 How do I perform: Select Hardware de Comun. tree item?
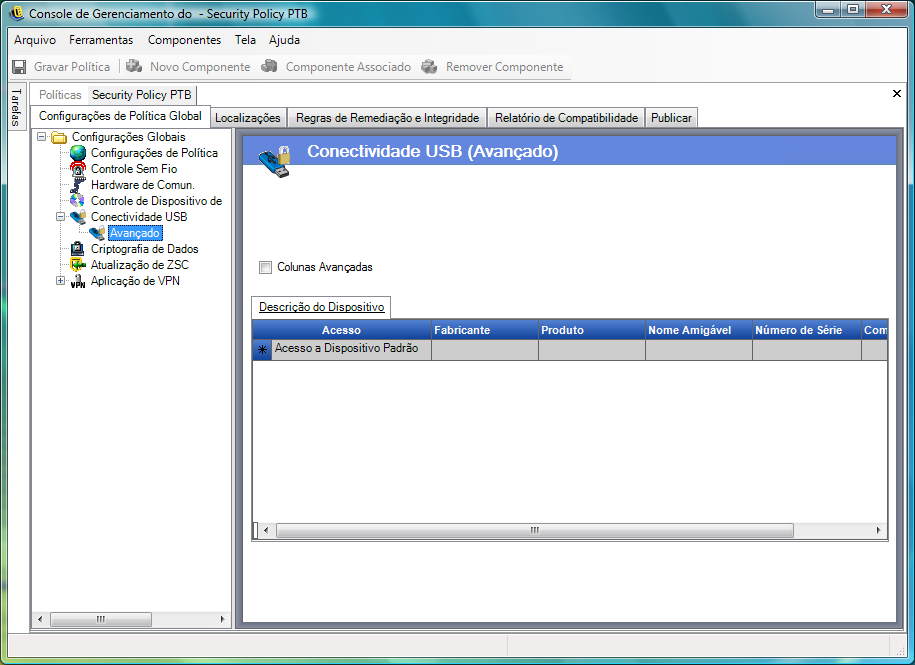pos(143,185)
